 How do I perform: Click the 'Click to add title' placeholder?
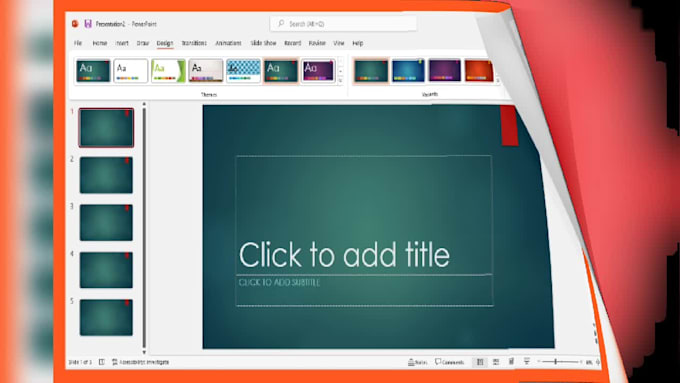pos(364,215)
